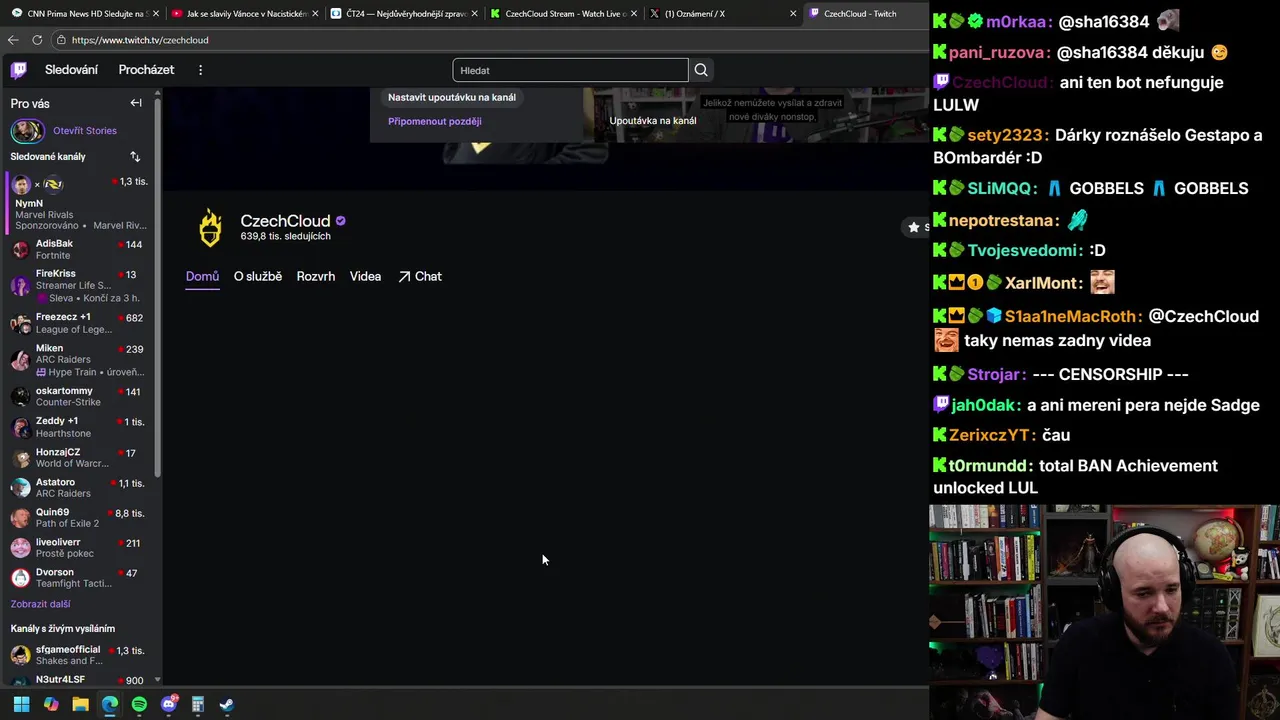Click Edge browser taskbar icon
This screenshot has height=720, width=1280.
(x=110, y=704)
